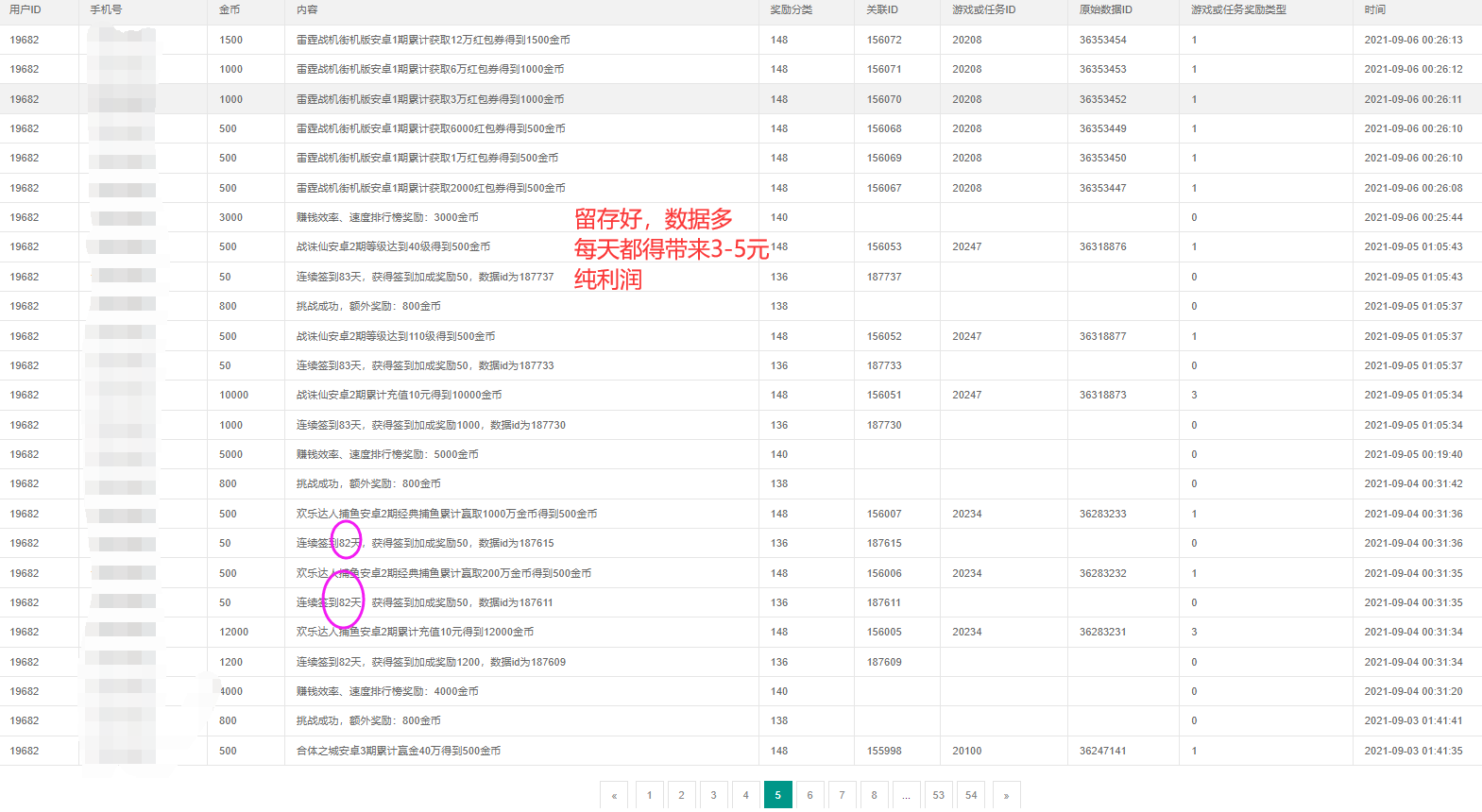
Task: Click the pagination ellipsis button
Action: [906, 795]
